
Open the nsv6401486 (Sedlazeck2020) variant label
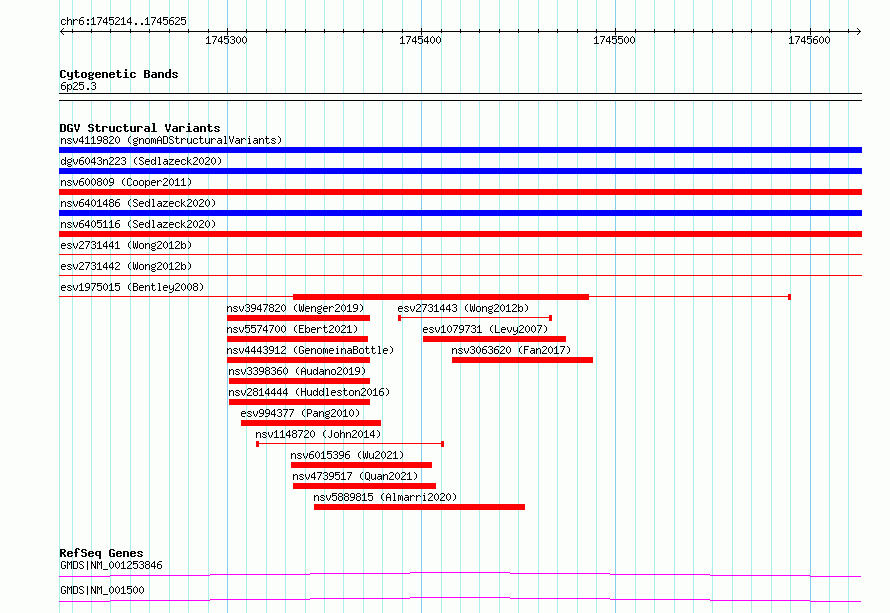(x=138, y=203)
